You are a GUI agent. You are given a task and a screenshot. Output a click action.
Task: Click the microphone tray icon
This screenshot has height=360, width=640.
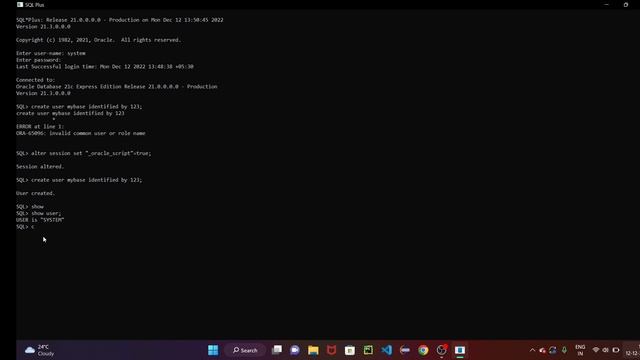point(564,350)
